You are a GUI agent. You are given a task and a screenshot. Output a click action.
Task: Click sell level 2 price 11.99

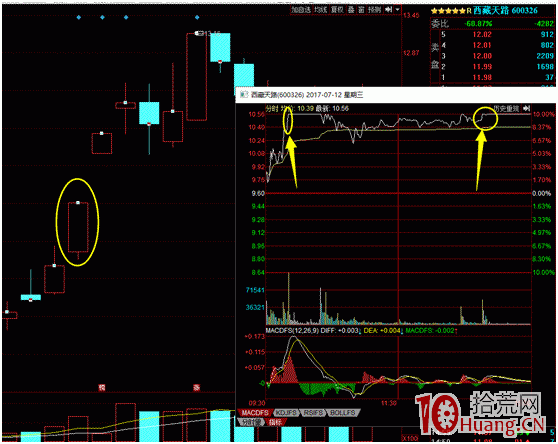482,67
